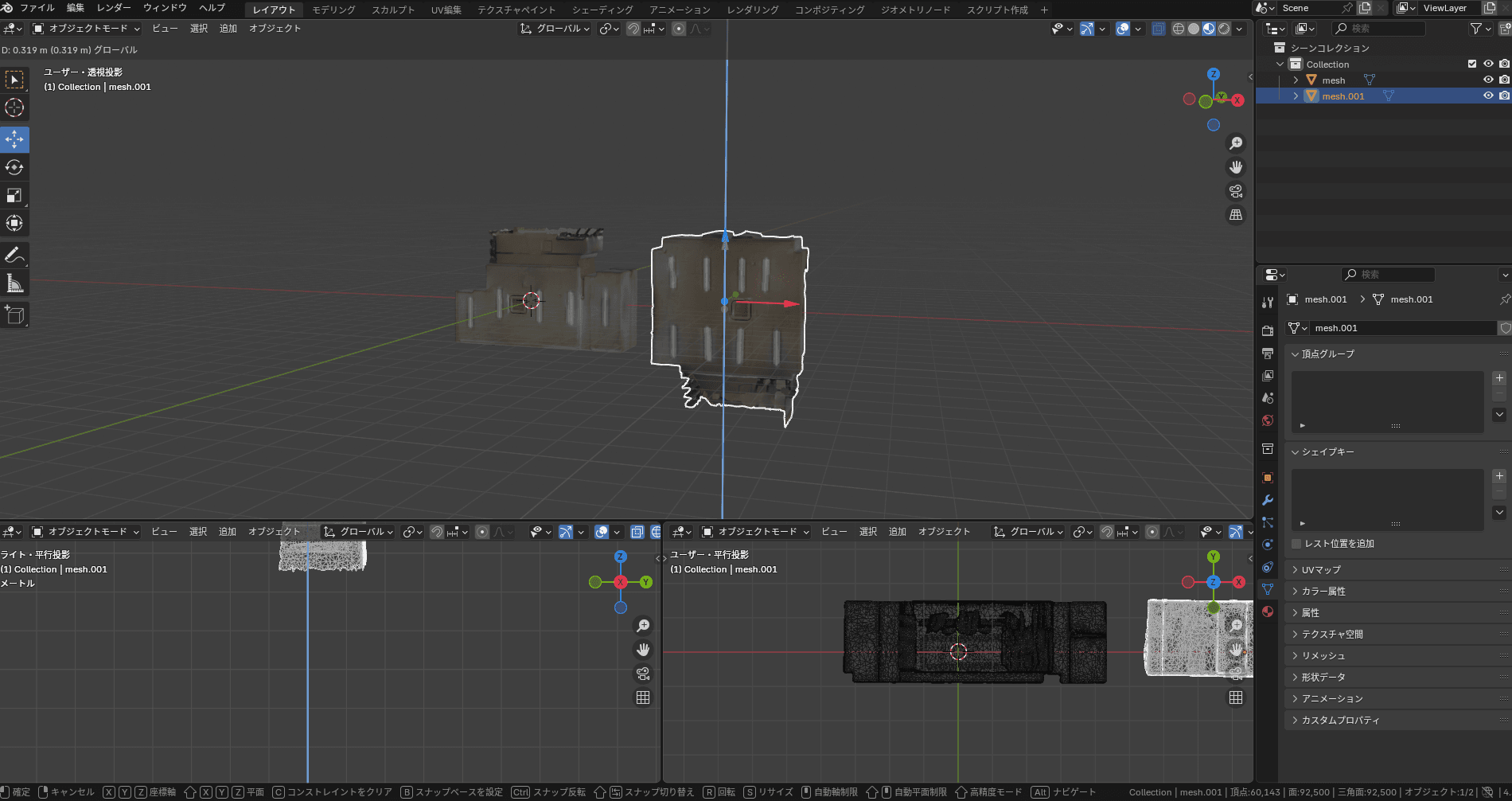Select the Rotate tool in left toolbar
1512x801 pixels.
click(x=14, y=167)
